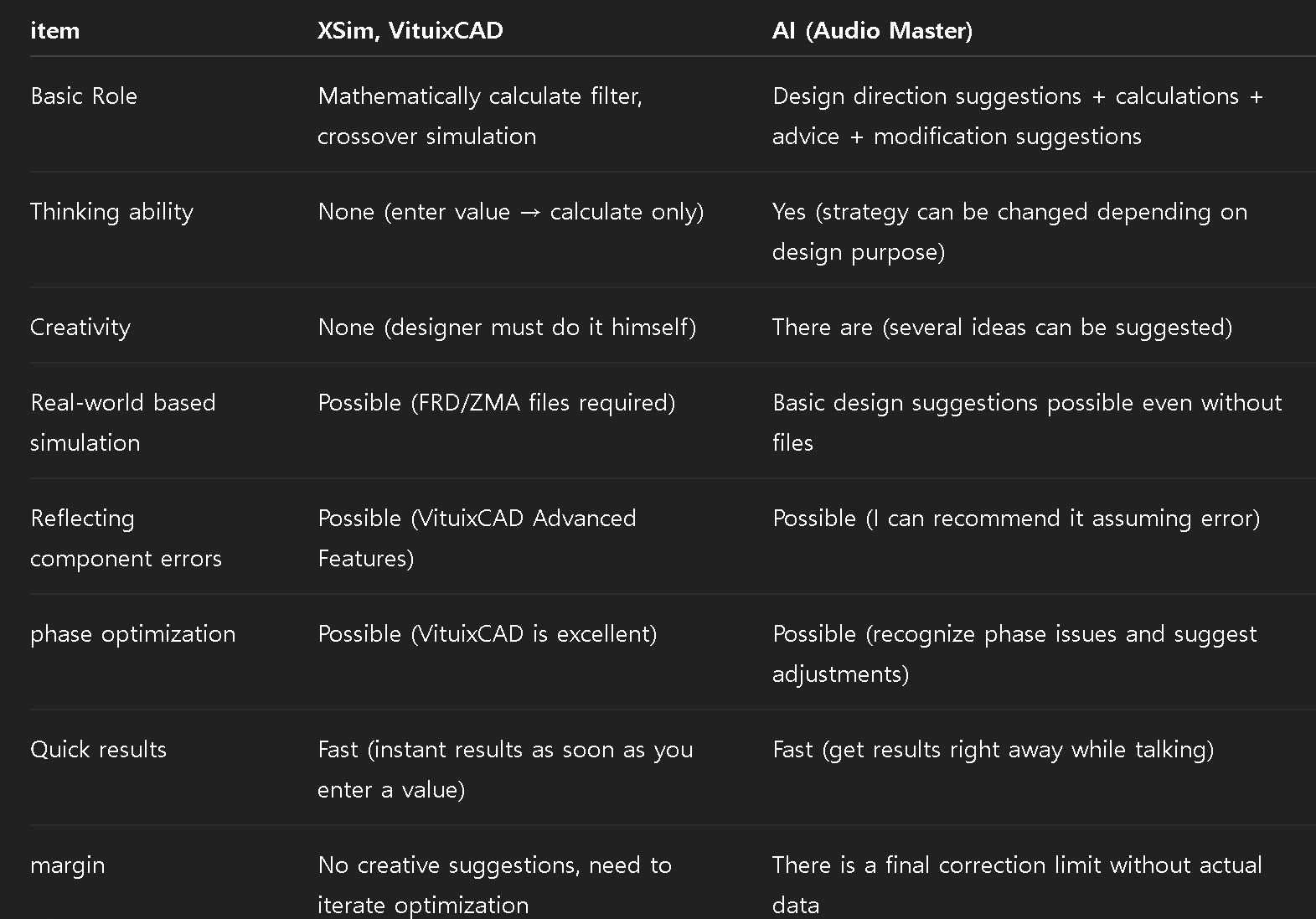Click 'There are (several ideas can be suggested)'
1316x919 pixels.
pyautogui.click(x=1003, y=328)
